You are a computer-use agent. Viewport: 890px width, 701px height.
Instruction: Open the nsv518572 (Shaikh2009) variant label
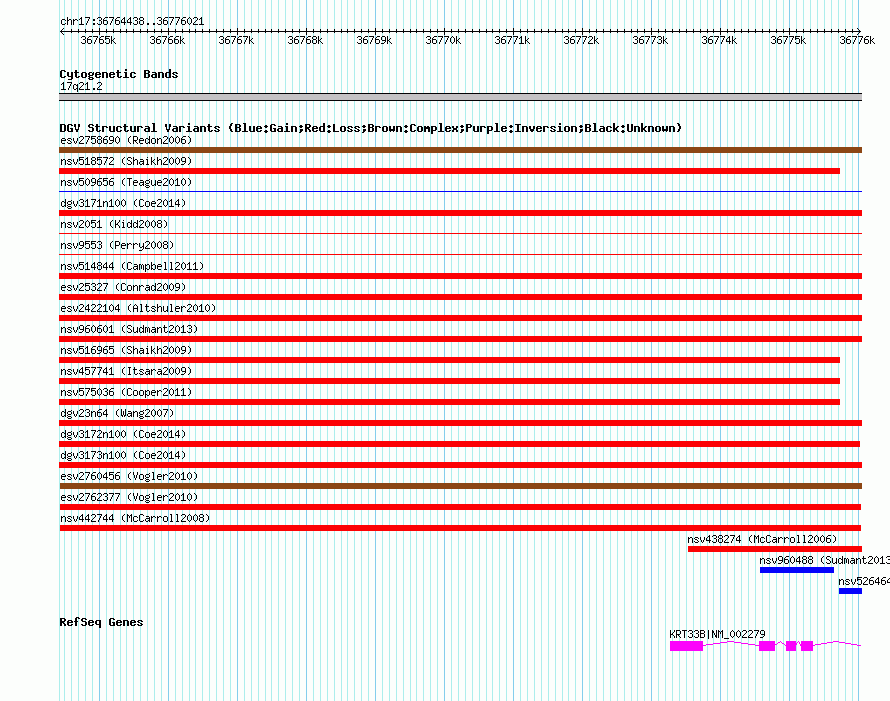pyautogui.click(x=126, y=161)
